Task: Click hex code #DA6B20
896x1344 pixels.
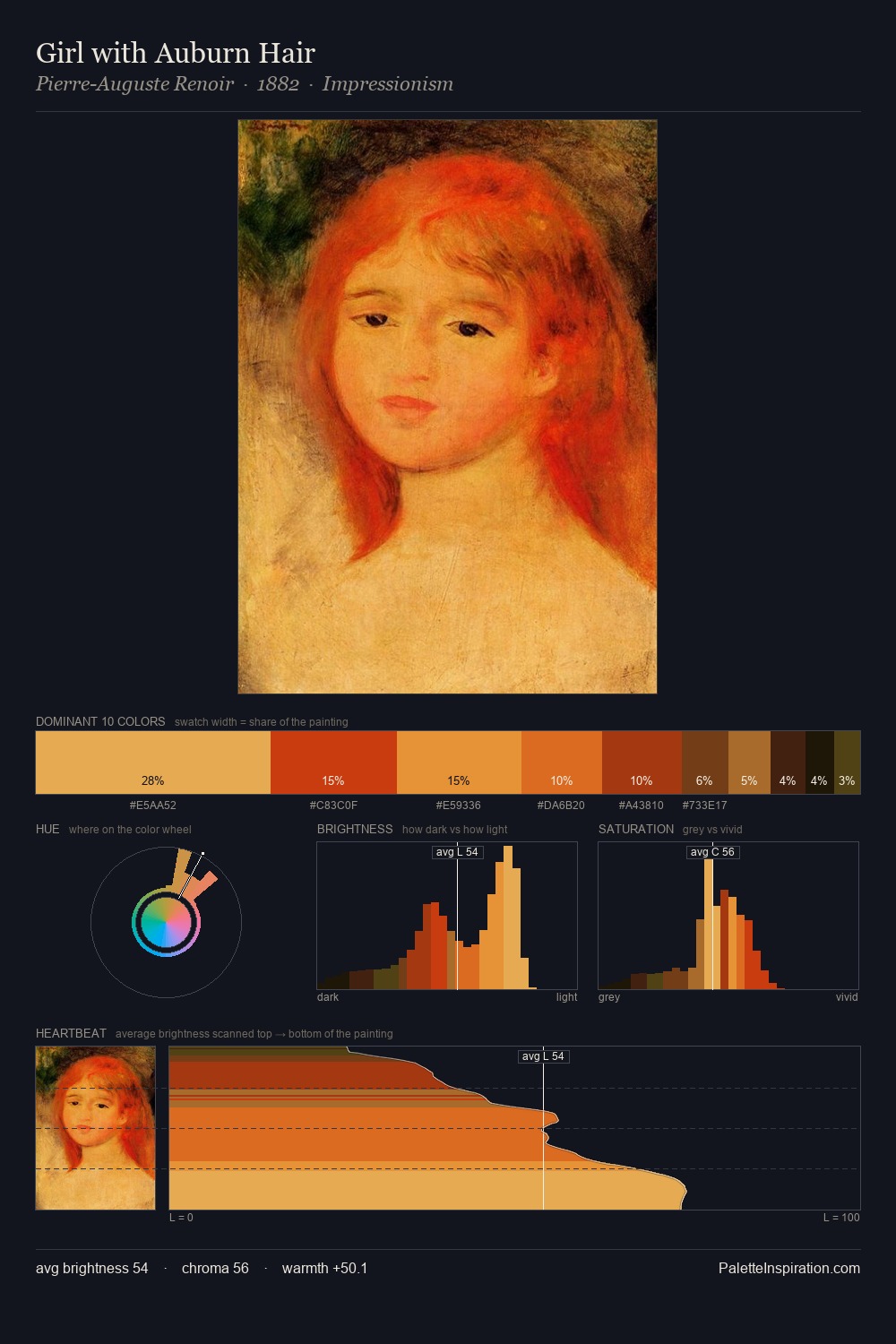Action: click(x=561, y=806)
